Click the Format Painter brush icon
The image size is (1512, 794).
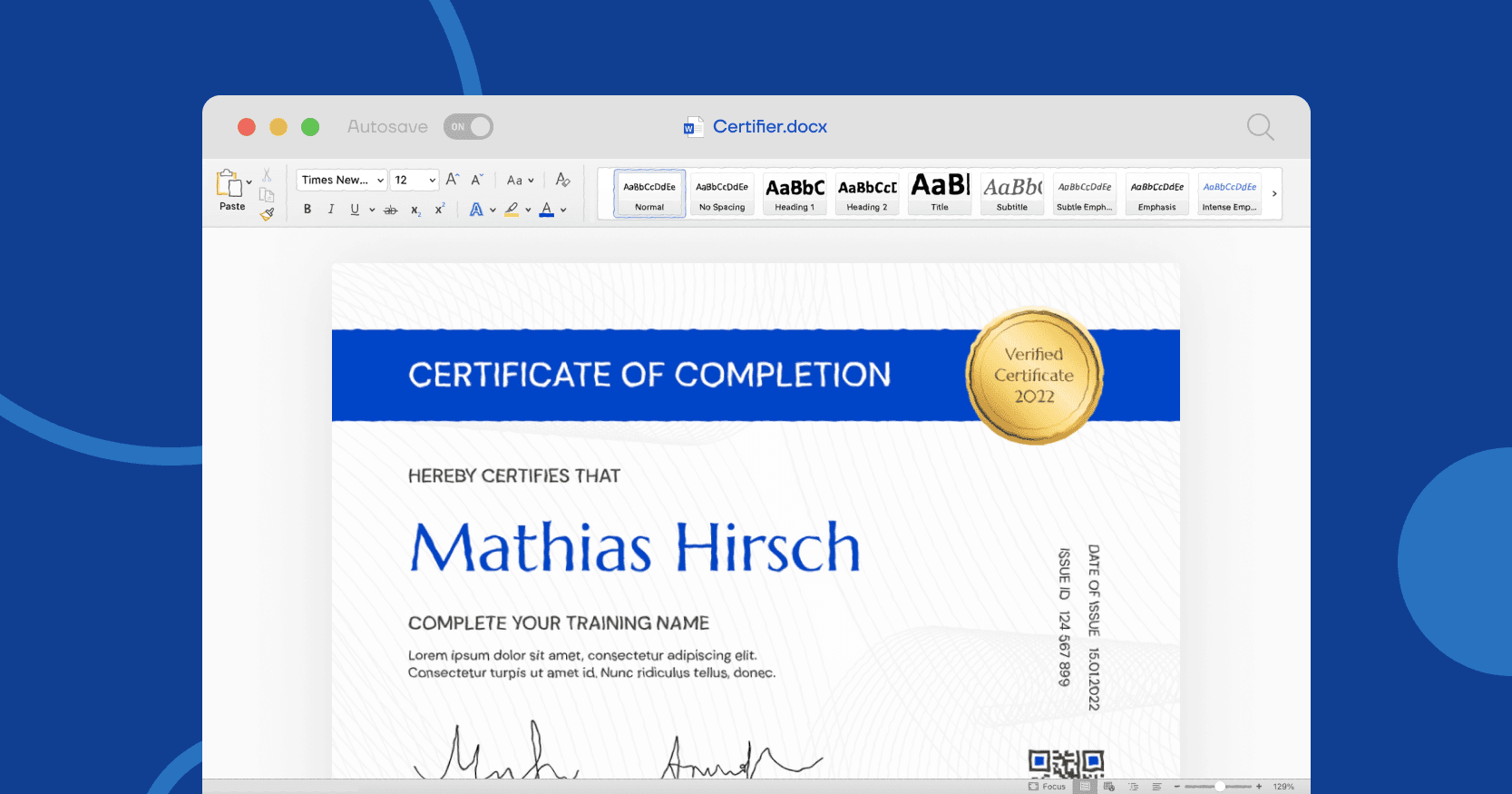pos(267,214)
